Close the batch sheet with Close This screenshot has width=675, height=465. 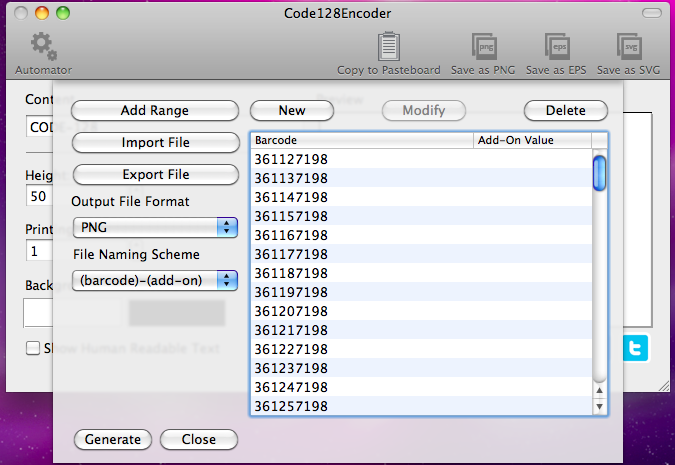coord(199,439)
